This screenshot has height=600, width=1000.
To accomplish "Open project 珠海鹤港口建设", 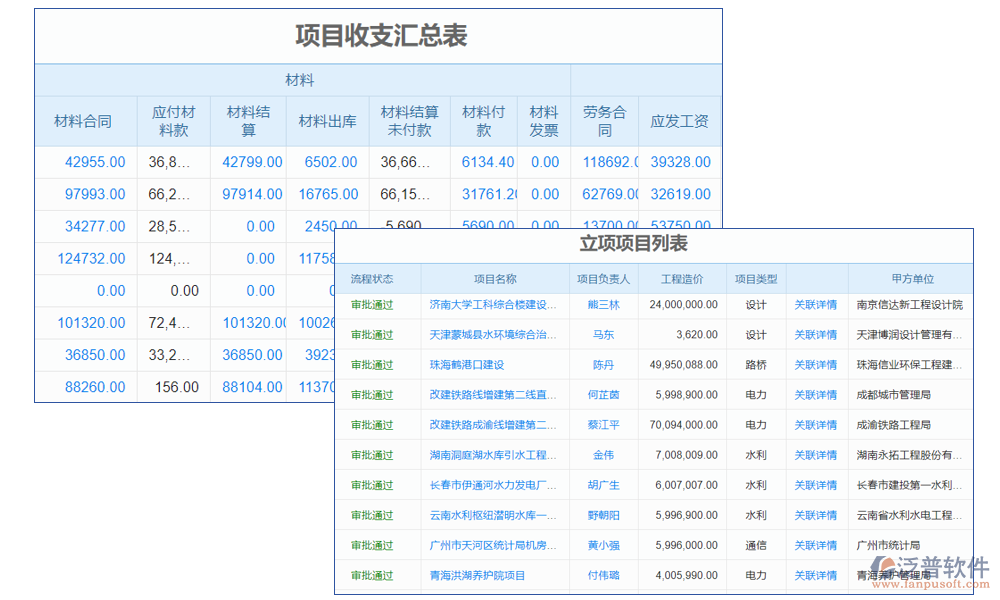I will coord(467,363).
